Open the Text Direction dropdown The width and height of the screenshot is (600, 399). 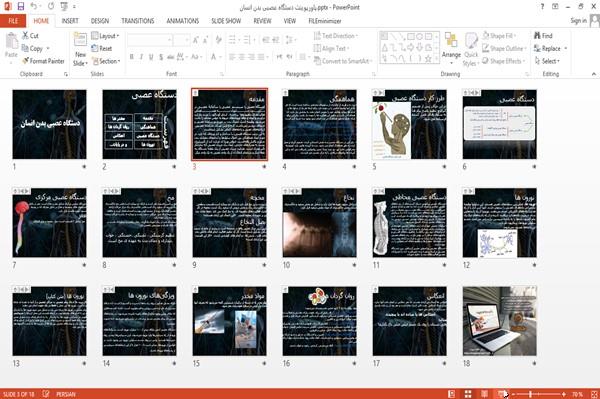coord(336,36)
